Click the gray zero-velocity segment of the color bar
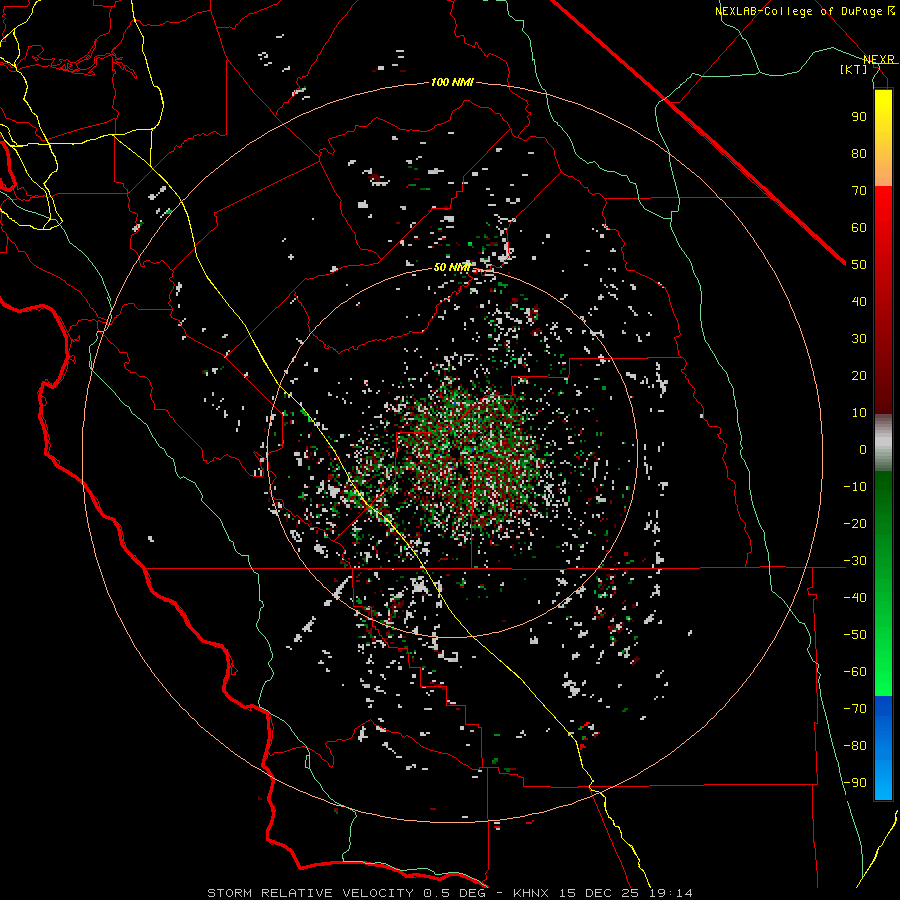The image size is (900, 900). [883, 442]
